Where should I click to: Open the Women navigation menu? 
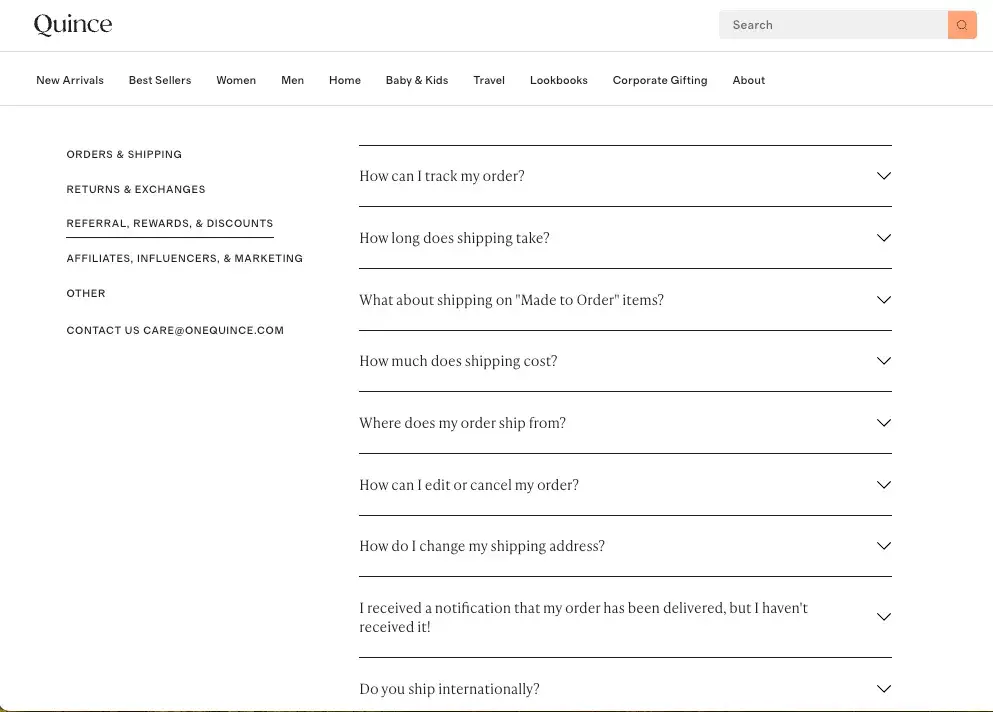point(236,80)
